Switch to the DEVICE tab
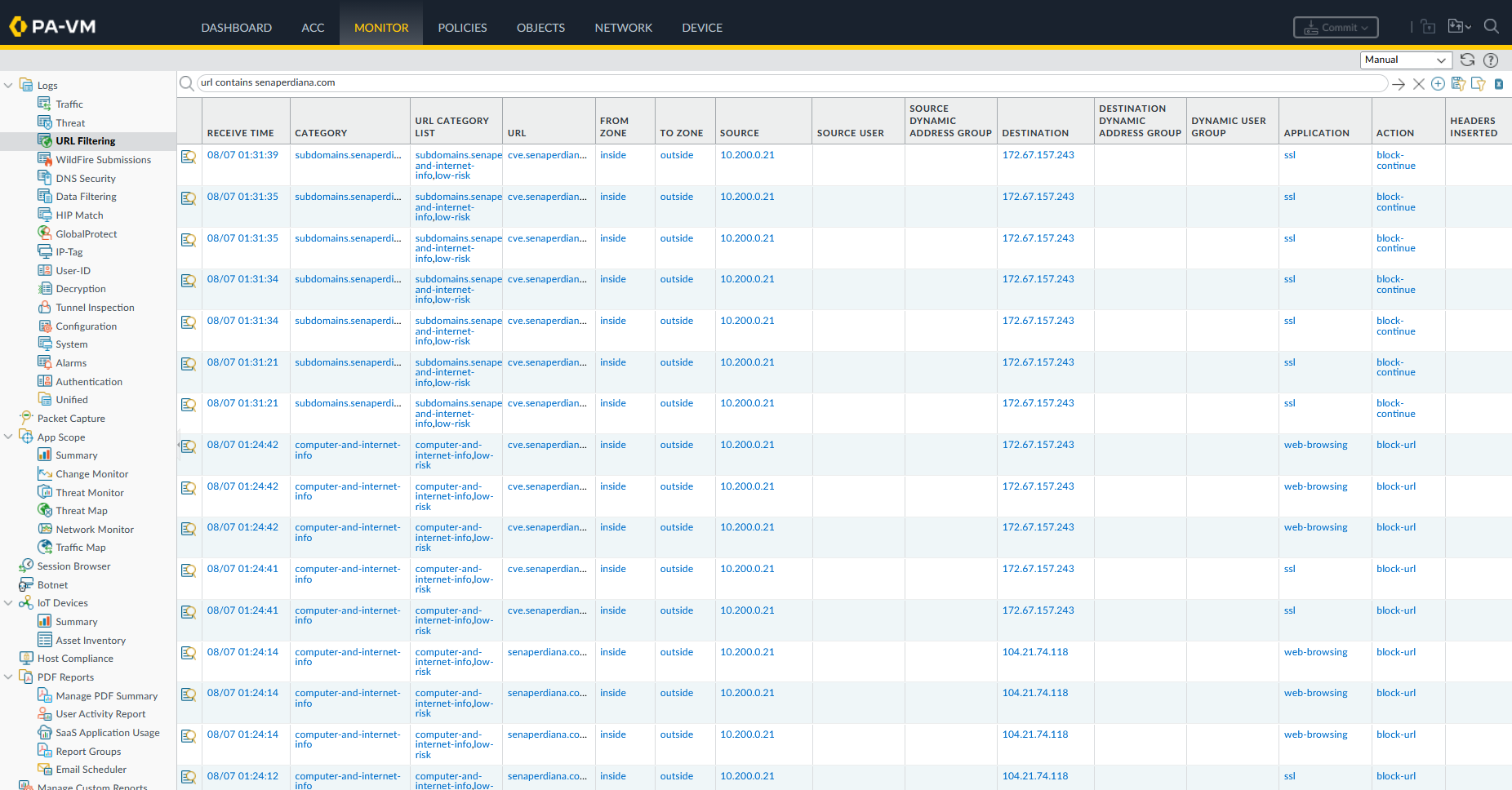1512x790 pixels. click(702, 28)
